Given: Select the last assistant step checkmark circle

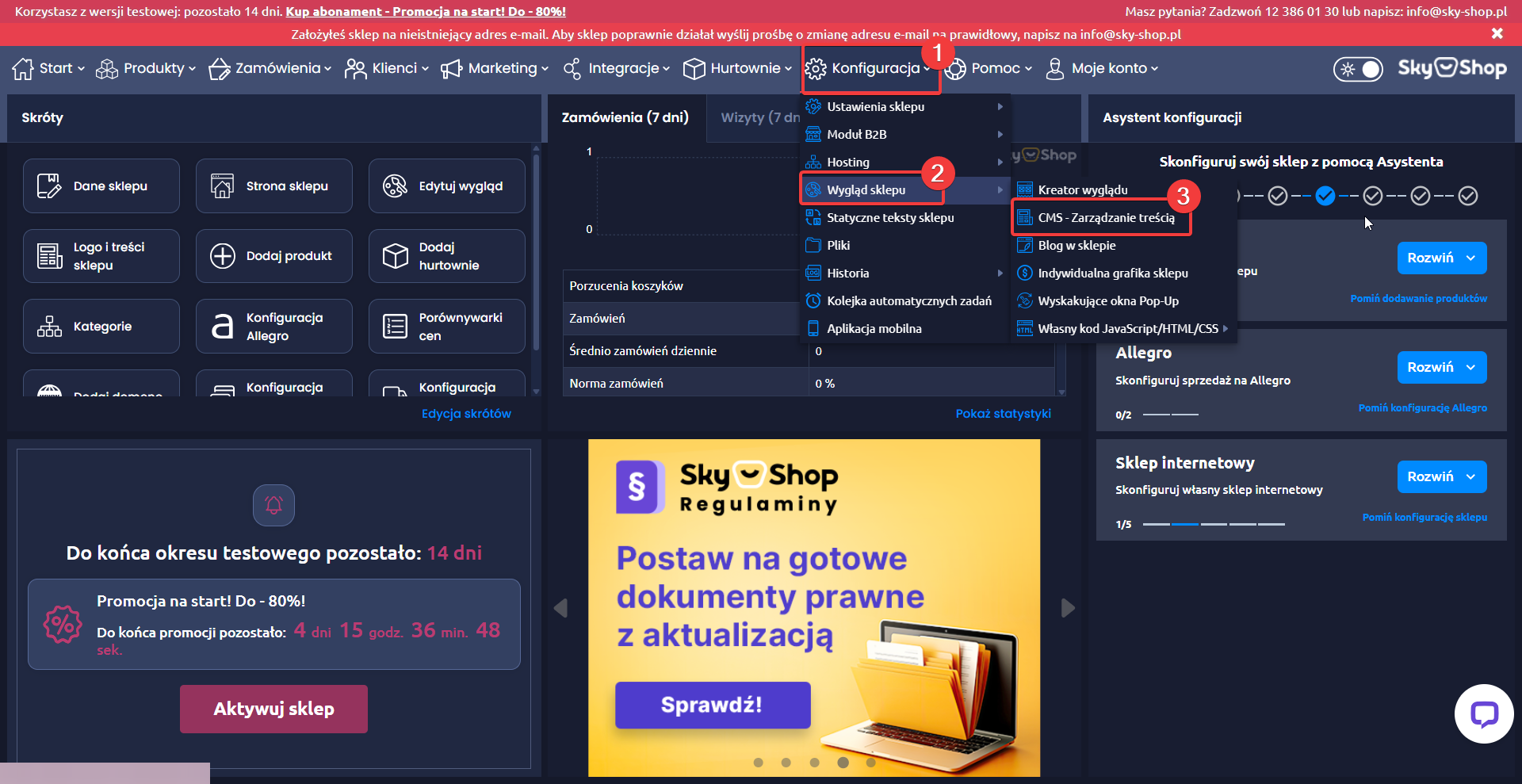Looking at the screenshot, I should pyautogui.click(x=1468, y=196).
